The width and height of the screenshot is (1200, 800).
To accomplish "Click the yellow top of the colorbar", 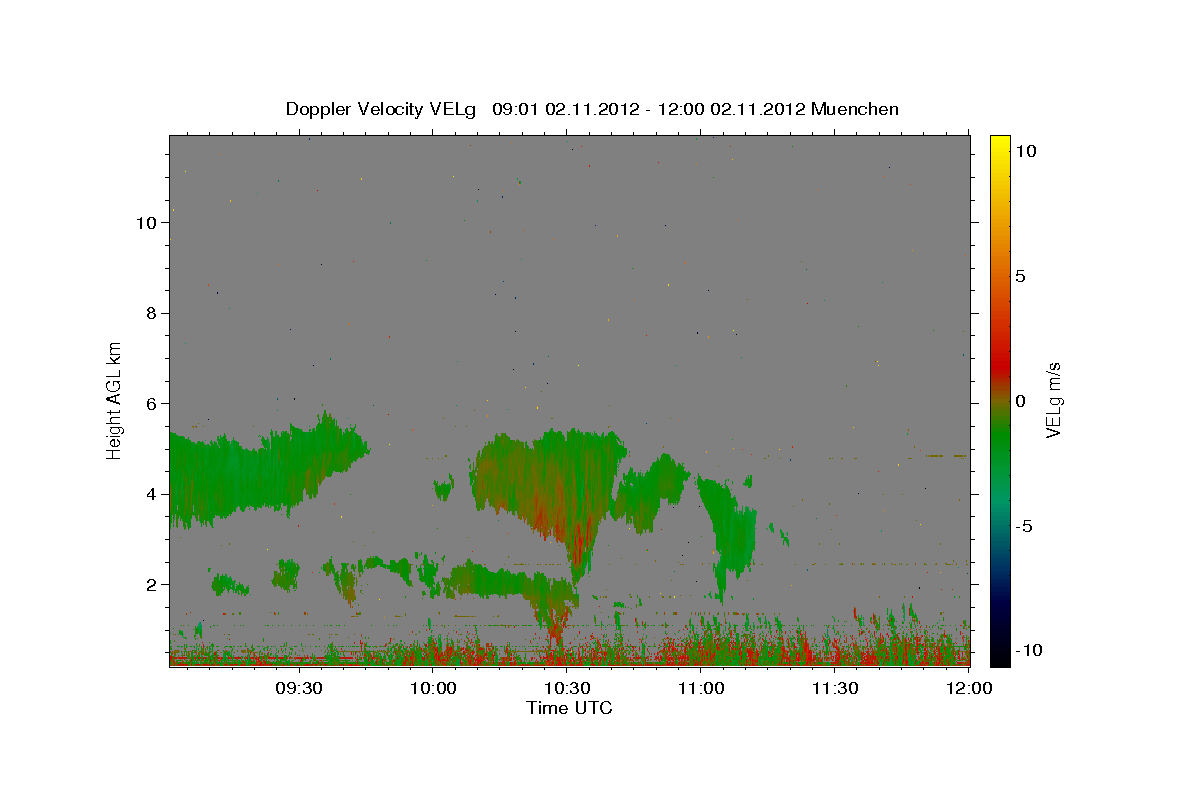I will [x=999, y=141].
